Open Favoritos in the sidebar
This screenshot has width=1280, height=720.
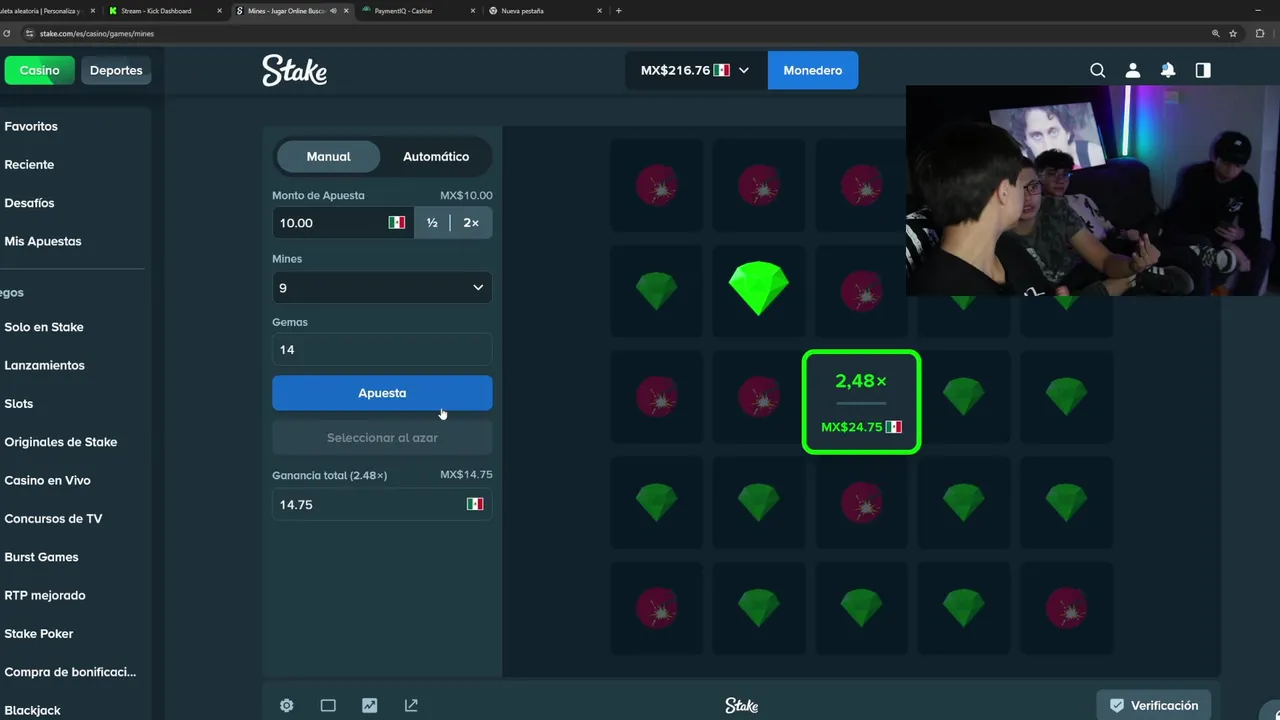coord(31,126)
